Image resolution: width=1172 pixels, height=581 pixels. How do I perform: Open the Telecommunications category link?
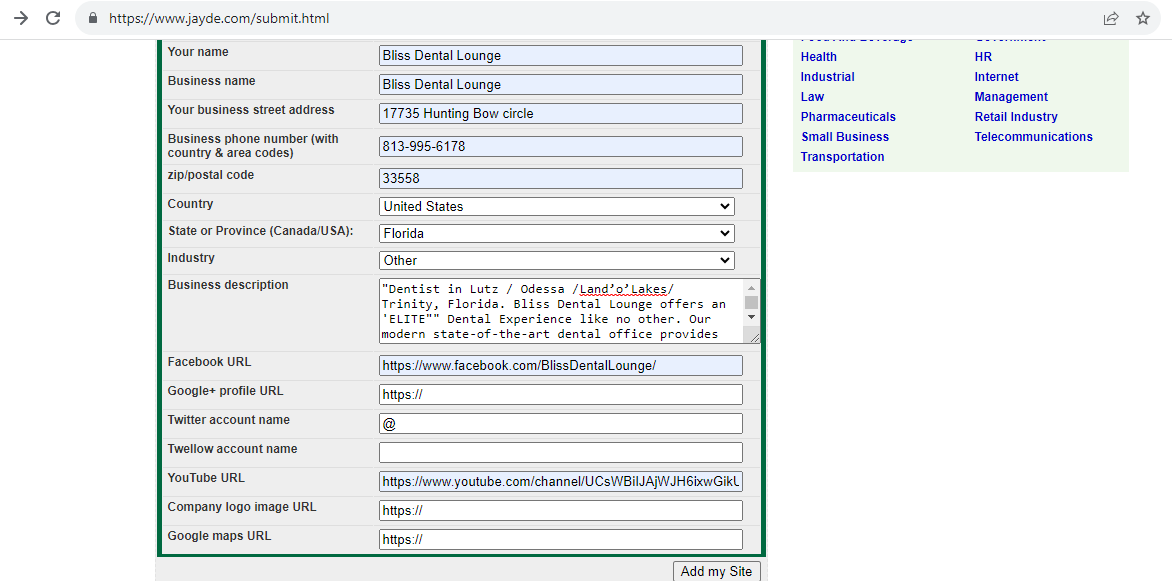pyautogui.click(x=1034, y=137)
